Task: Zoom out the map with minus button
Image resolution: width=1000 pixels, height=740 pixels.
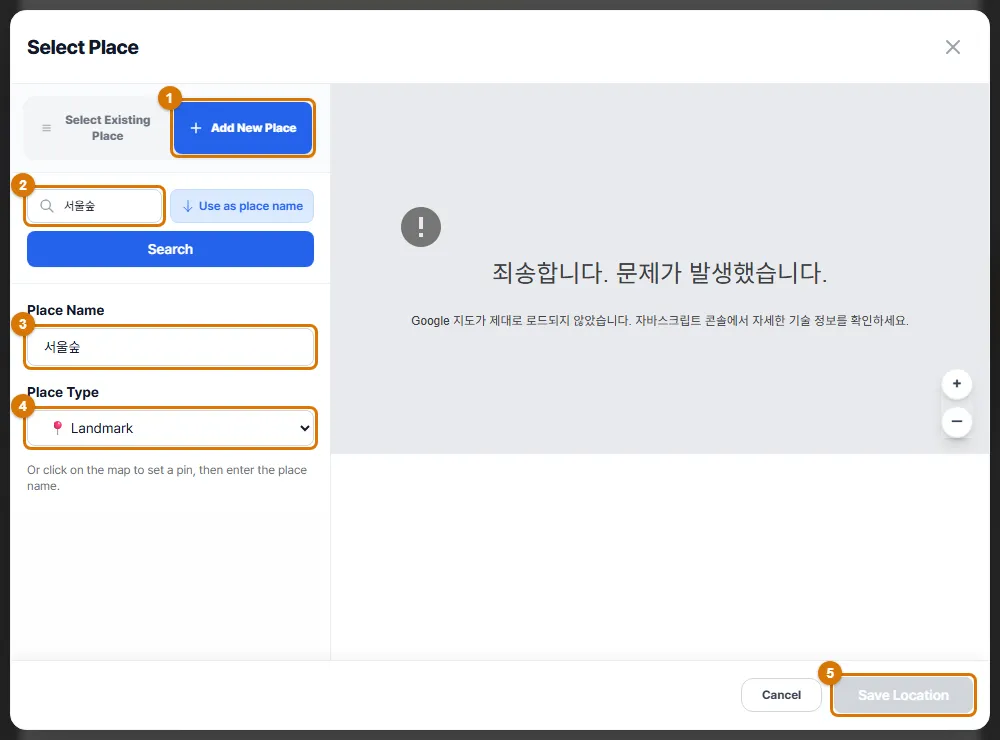Action: tap(957, 421)
